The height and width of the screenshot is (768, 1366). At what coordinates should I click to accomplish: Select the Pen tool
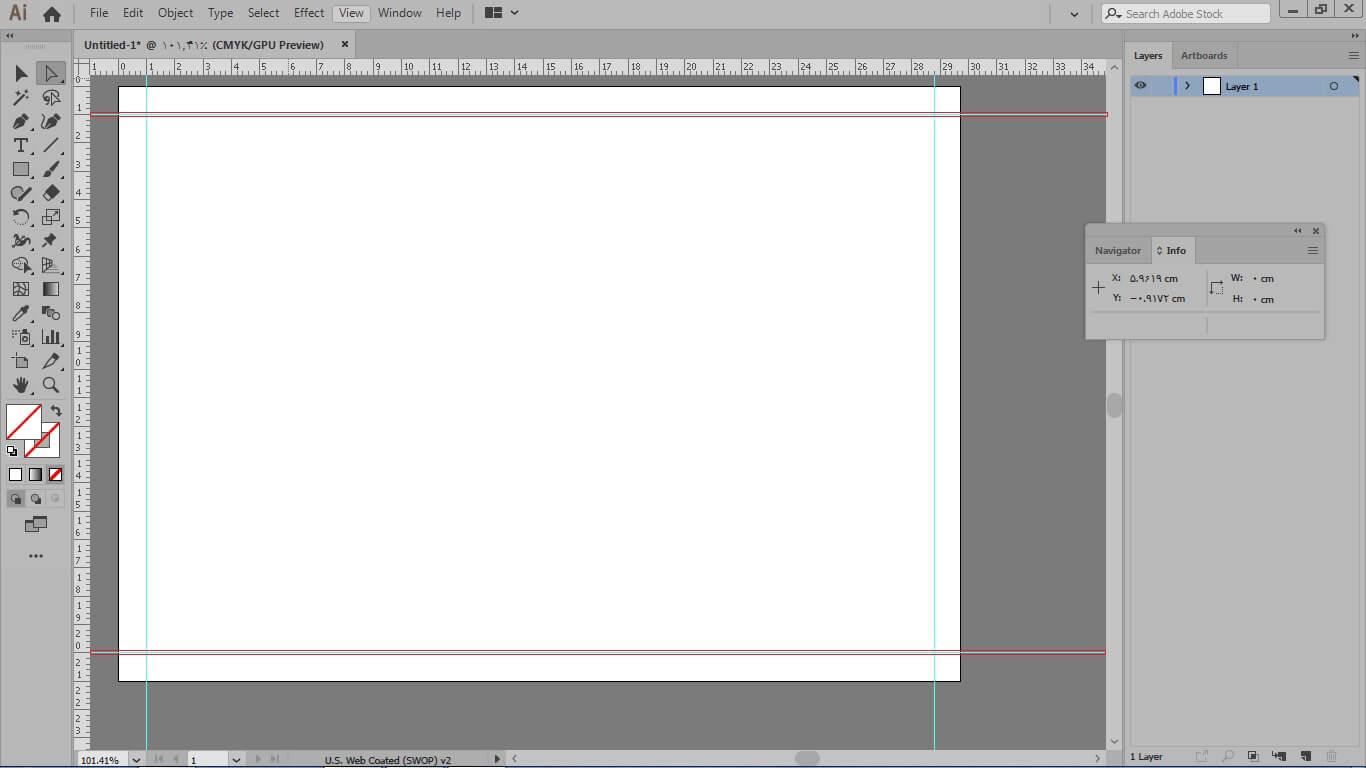(20, 121)
